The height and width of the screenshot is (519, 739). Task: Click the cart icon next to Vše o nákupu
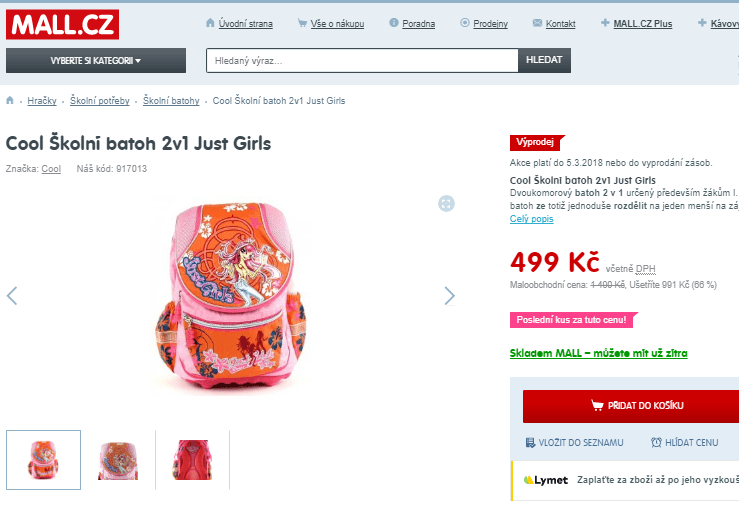(302, 23)
